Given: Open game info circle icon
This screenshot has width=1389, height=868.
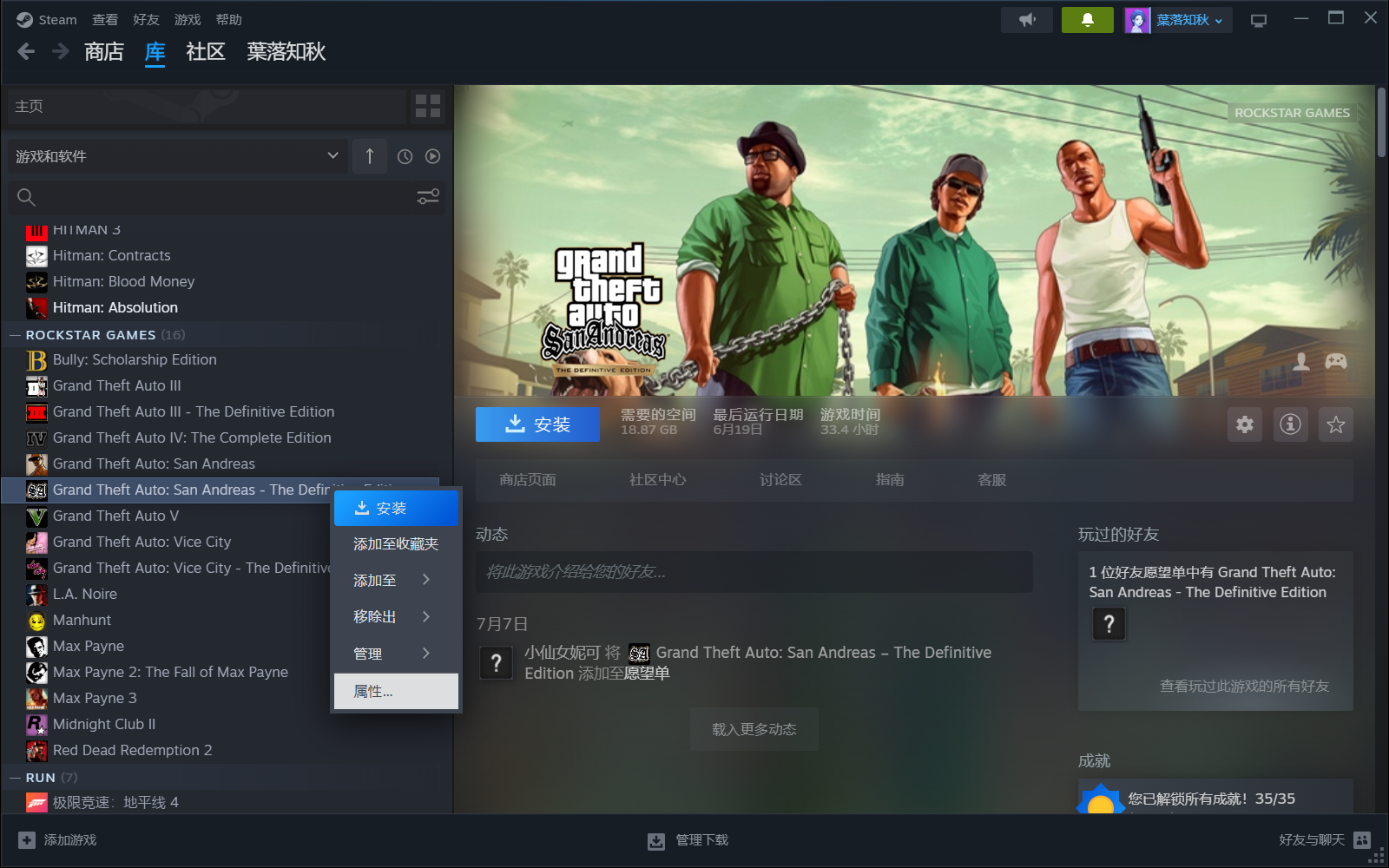Looking at the screenshot, I should 1290,424.
